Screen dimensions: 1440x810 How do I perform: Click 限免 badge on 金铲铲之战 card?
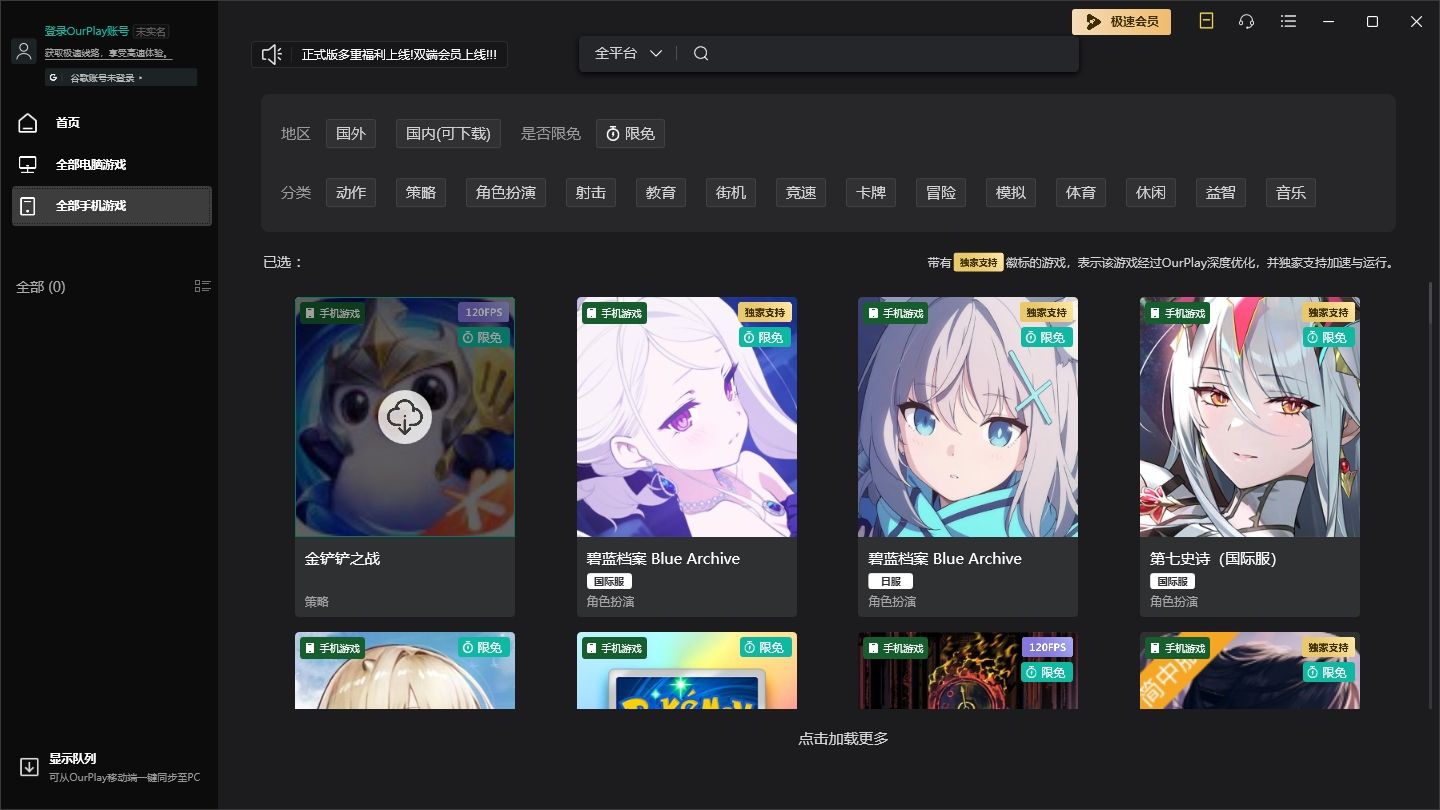484,338
